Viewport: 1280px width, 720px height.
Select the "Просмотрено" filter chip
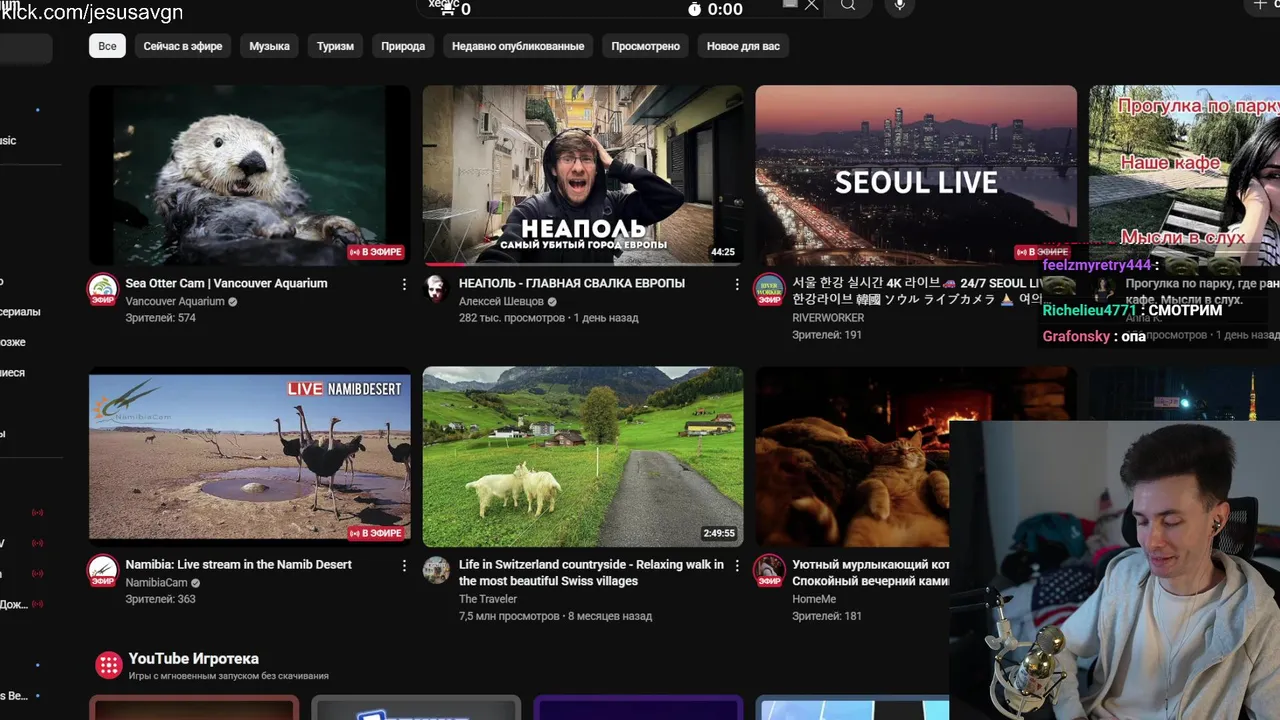tap(645, 46)
